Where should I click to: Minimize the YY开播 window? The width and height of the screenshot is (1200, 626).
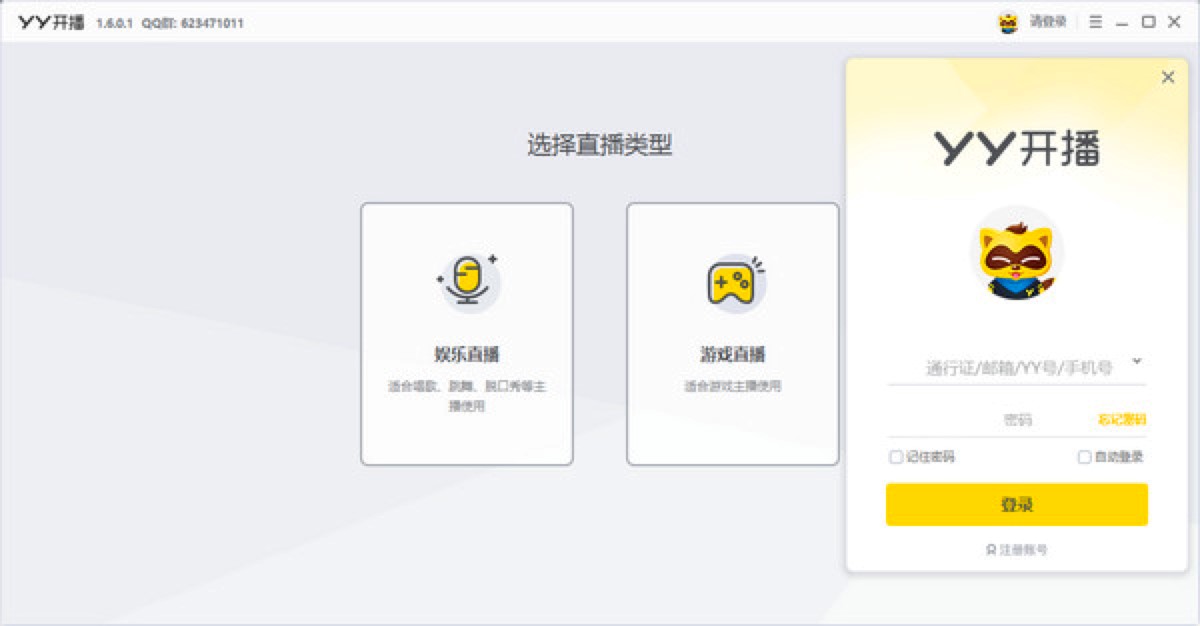tap(1122, 22)
